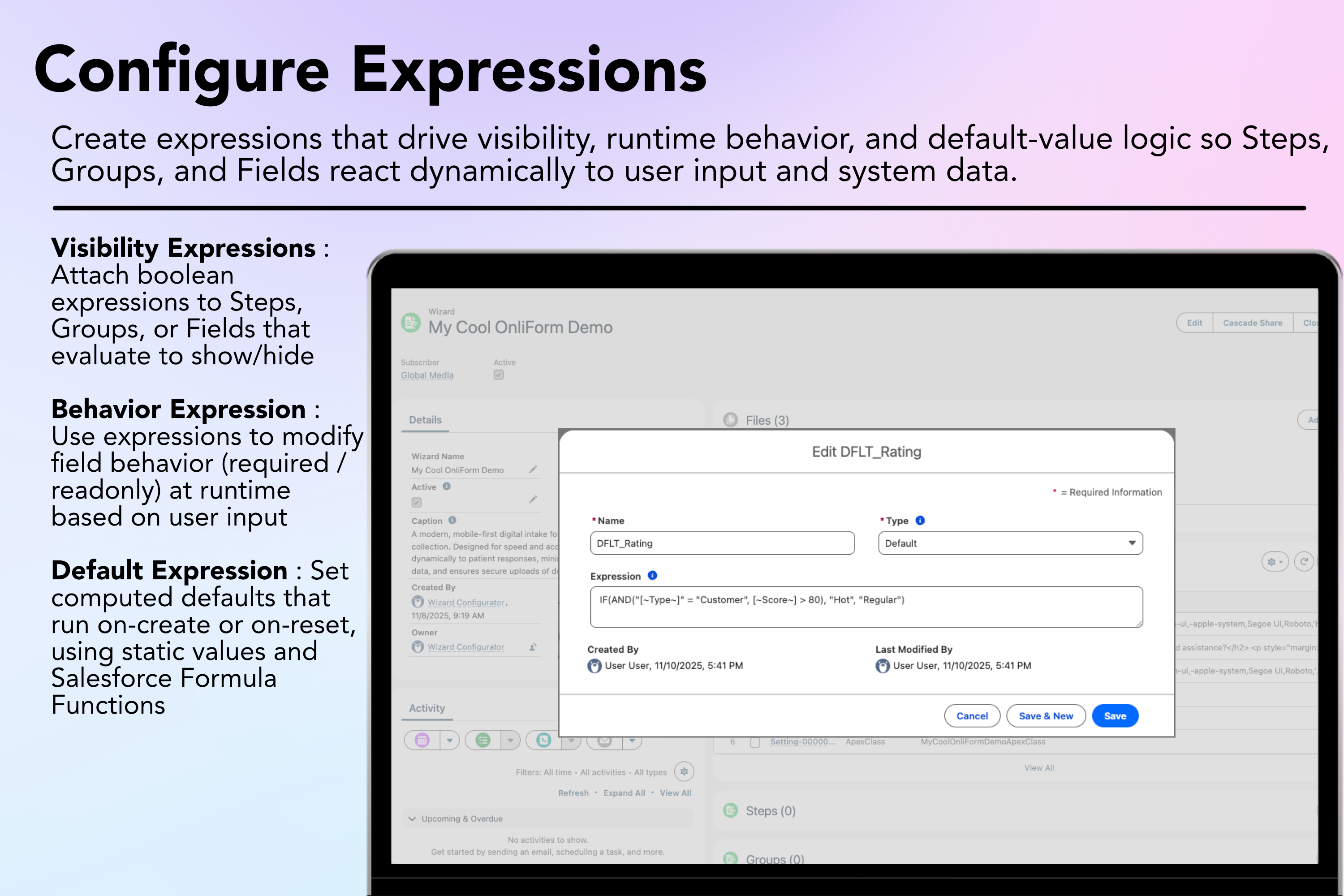
Task: Click the Log a Call phone icon
Action: pyautogui.click(x=543, y=740)
